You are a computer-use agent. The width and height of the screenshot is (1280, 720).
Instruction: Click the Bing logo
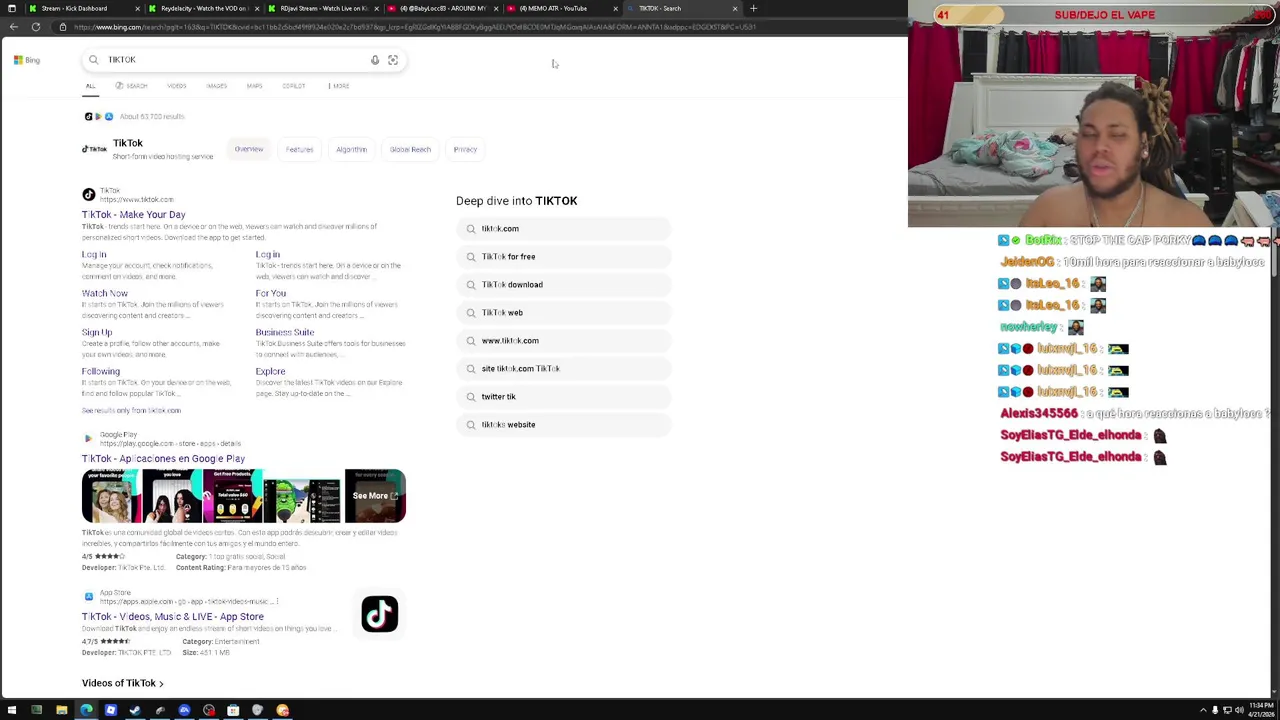coord(27,60)
